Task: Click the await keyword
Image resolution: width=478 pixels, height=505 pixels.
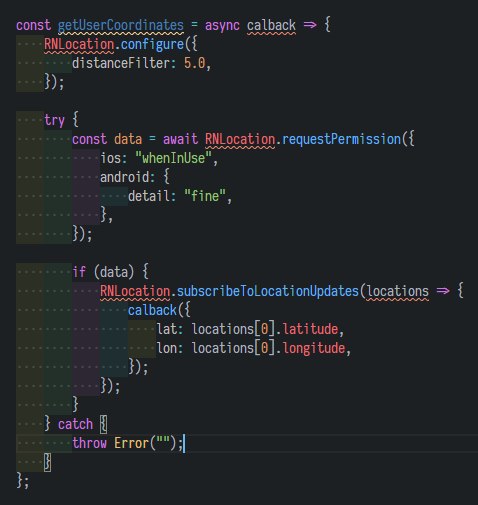Action: click(x=180, y=139)
